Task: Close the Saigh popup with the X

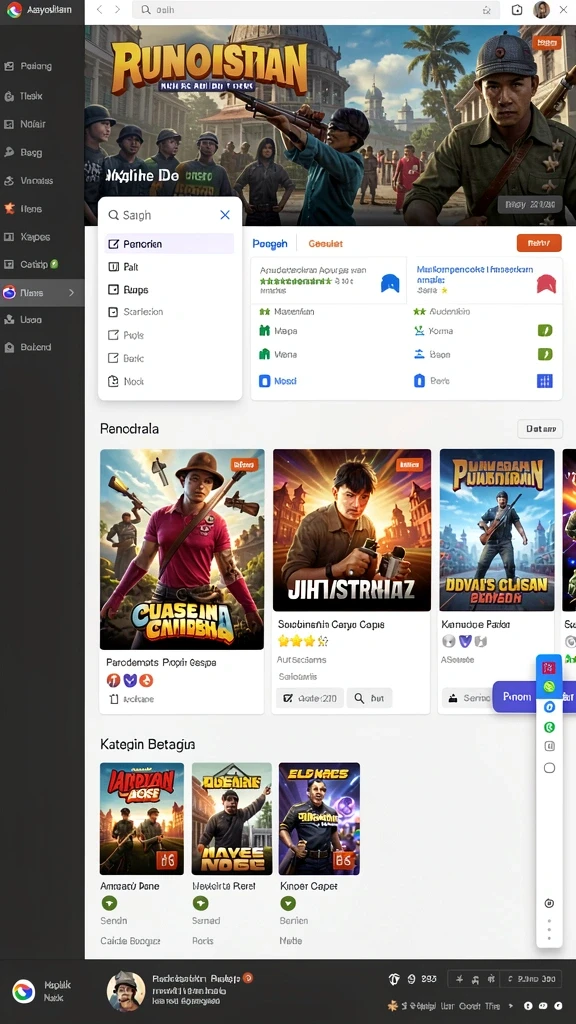Action: (225, 215)
